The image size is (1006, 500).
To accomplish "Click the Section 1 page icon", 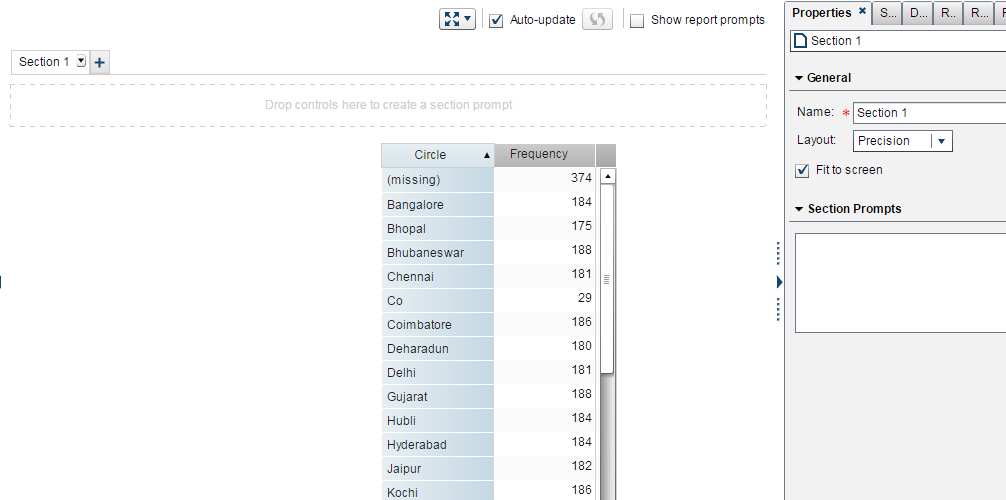I will [x=799, y=41].
